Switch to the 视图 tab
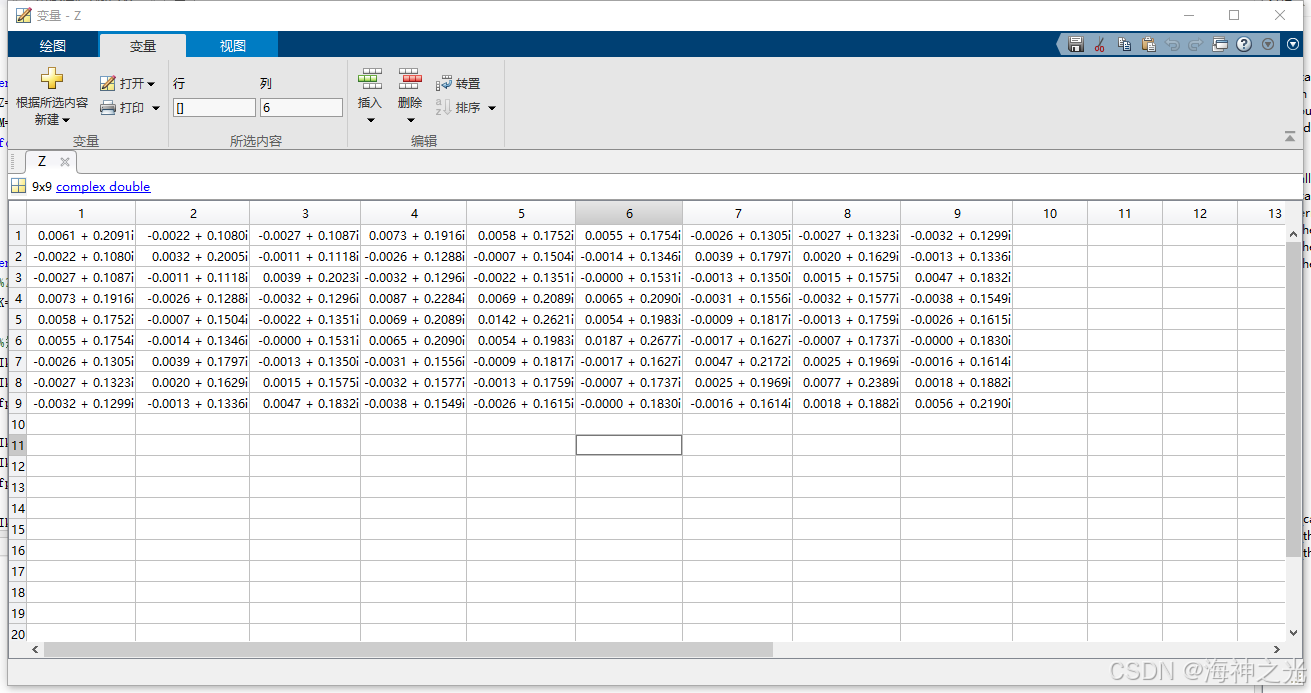The height and width of the screenshot is (693, 1311). click(x=233, y=46)
